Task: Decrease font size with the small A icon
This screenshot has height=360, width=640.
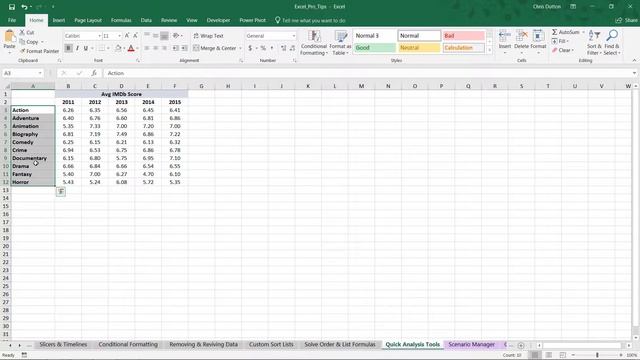Action: click(x=136, y=36)
